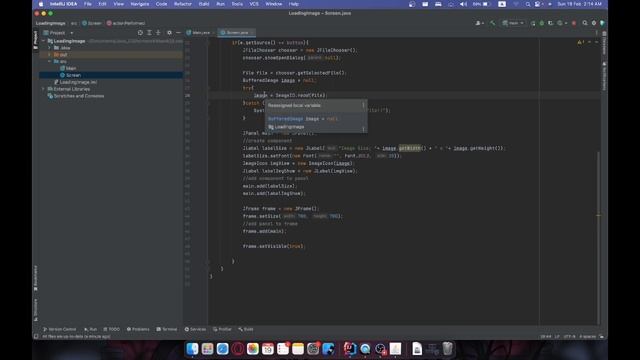Open the Refactor menu
This screenshot has width=640, height=360.
(183, 4)
